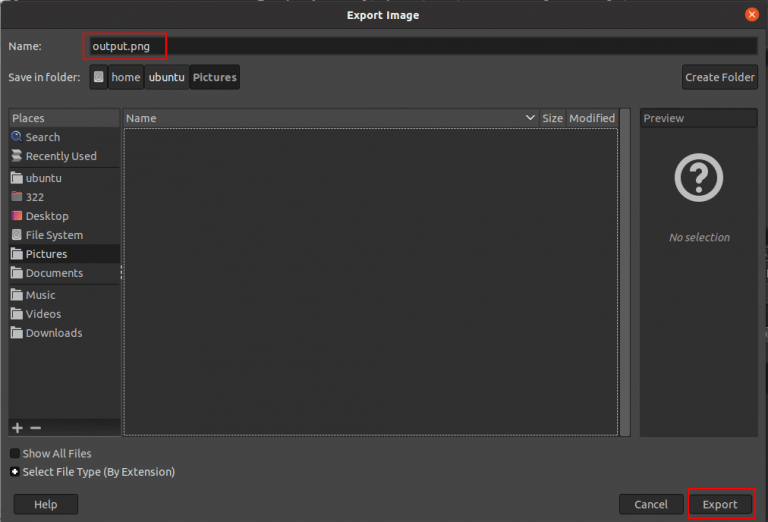Open Help for the export dialog
This screenshot has height=522, width=768.
click(x=46, y=504)
